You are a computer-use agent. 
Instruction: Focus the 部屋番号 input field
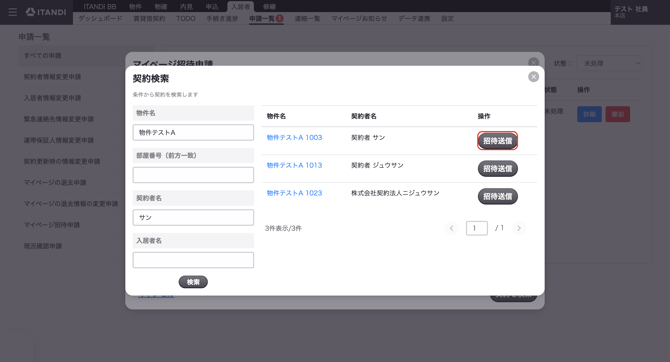193,175
